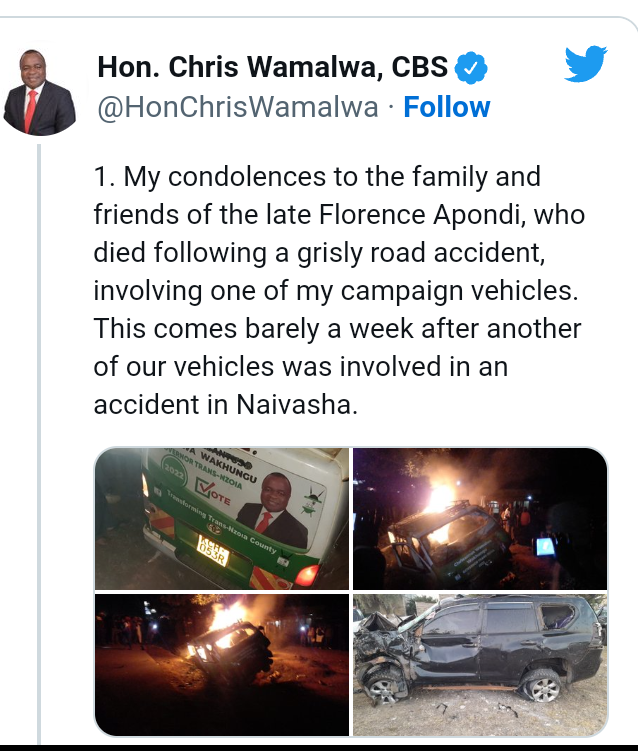Open the bottom-left night fire photo
This screenshot has height=751, width=638.
(222, 665)
